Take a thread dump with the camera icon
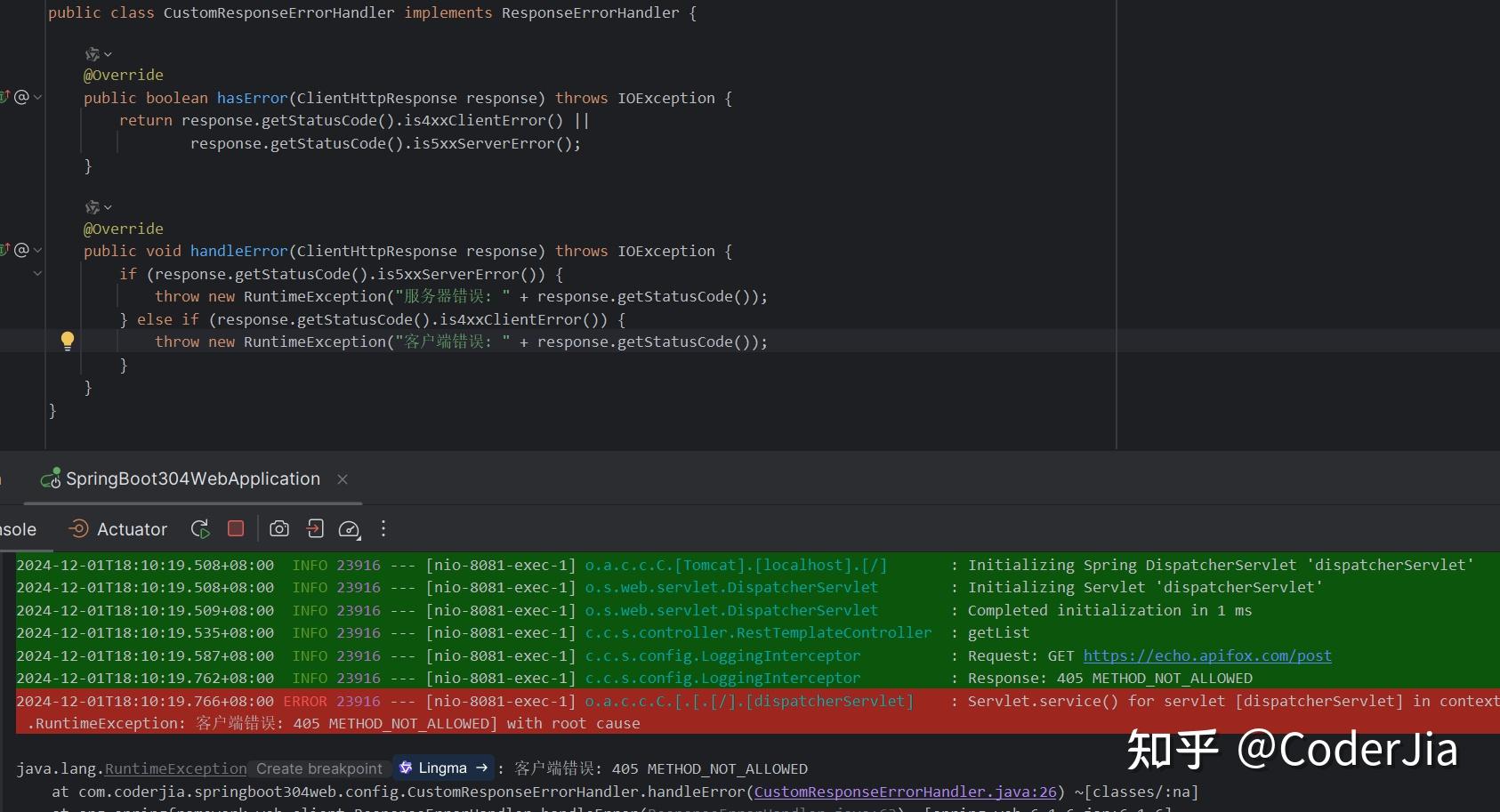The width and height of the screenshot is (1500, 812). pos(278,528)
